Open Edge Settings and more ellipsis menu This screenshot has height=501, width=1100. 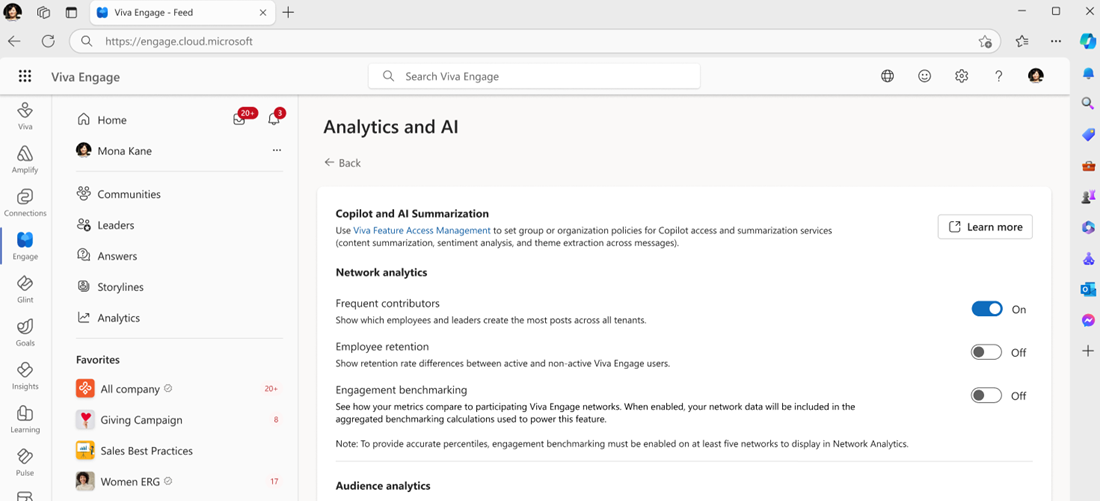pos(1056,41)
